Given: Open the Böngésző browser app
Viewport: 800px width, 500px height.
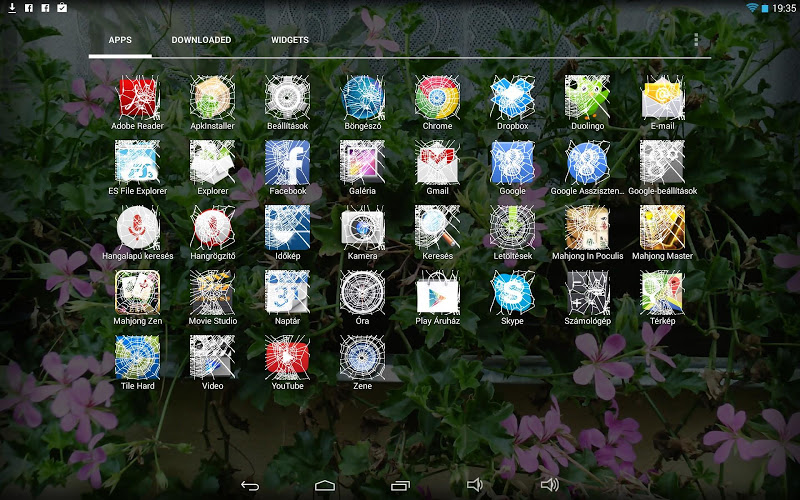Looking at the screenshot, I should tap(362, 98).
